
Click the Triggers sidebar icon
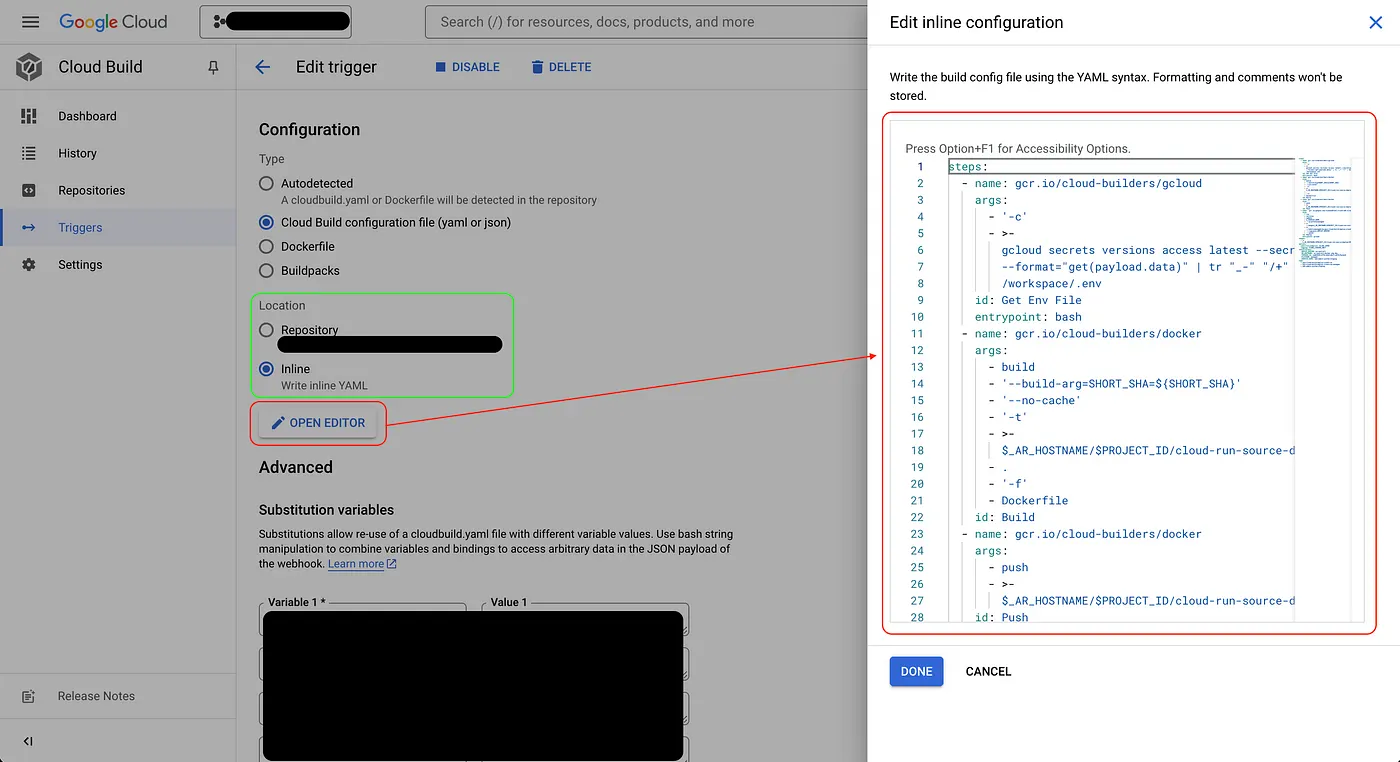pos(29,227)
